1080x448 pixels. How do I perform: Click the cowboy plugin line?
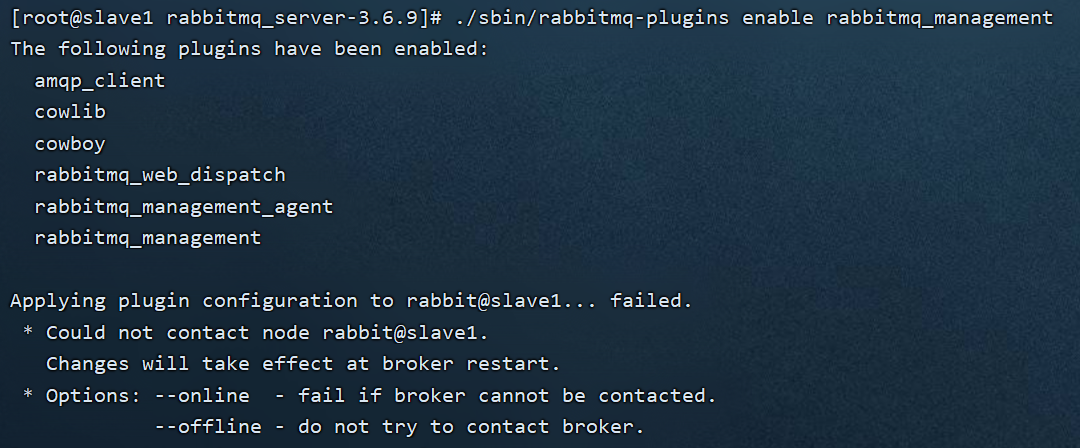coord(70,144)
